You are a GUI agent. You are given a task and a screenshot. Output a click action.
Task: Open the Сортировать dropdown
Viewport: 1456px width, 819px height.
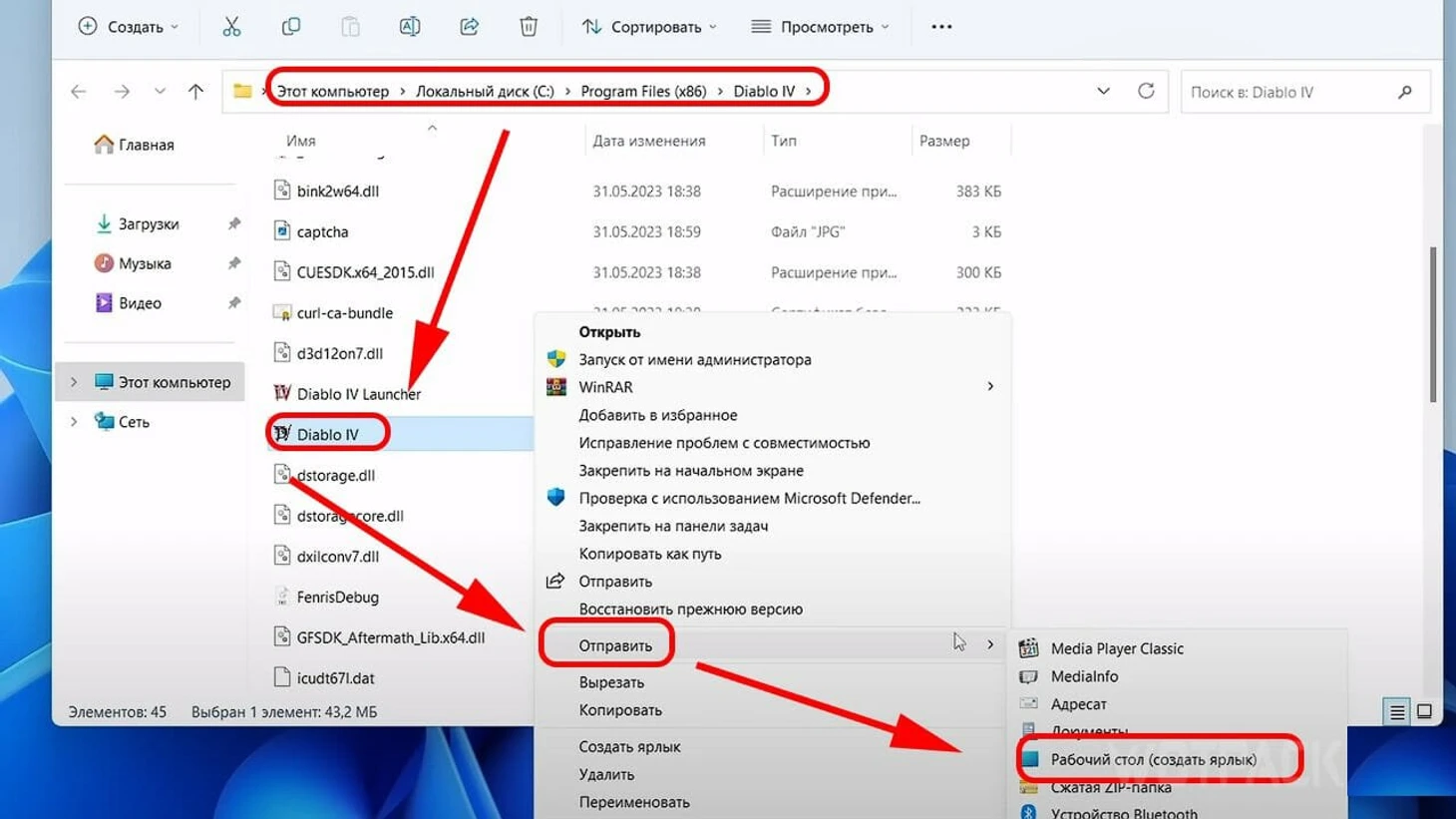[649, 27]
